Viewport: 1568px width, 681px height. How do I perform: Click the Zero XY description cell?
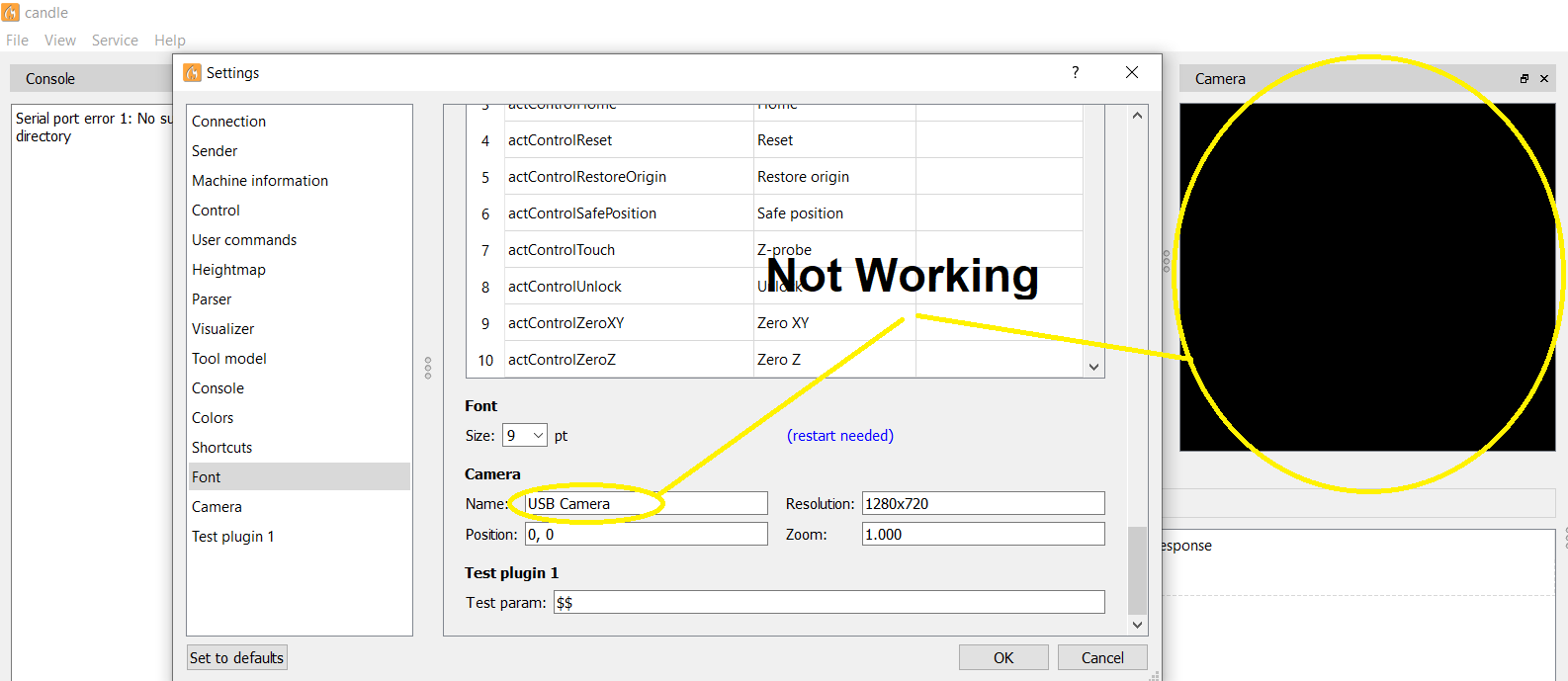[834, 323]
